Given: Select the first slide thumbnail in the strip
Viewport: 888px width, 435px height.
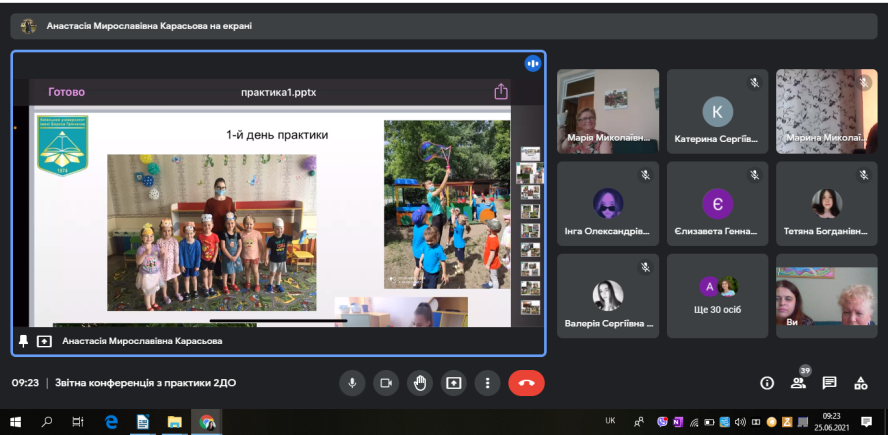Looking at the screenshot, I should [x=529, y=153].
